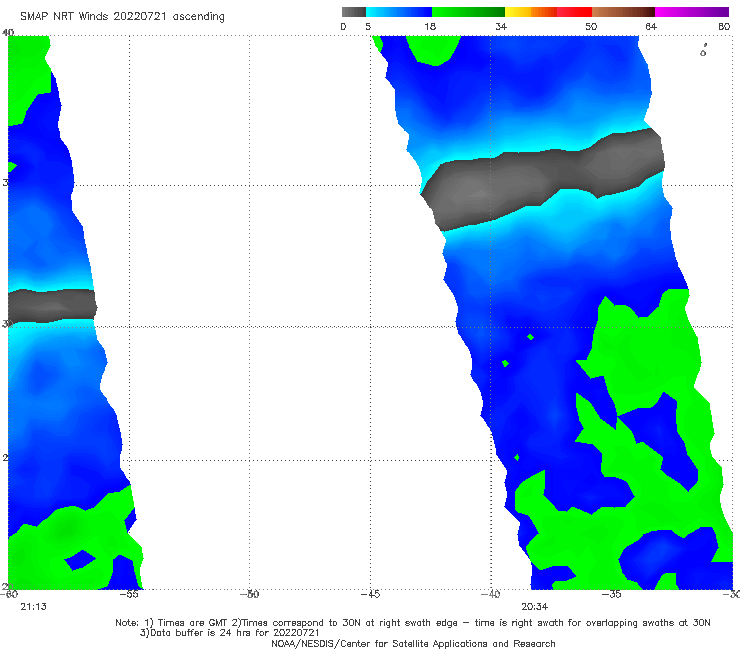The width and height of the screenshot is (740, 650).
Task: Click the longitude label '-45'
Action: [x=370, y=594]
